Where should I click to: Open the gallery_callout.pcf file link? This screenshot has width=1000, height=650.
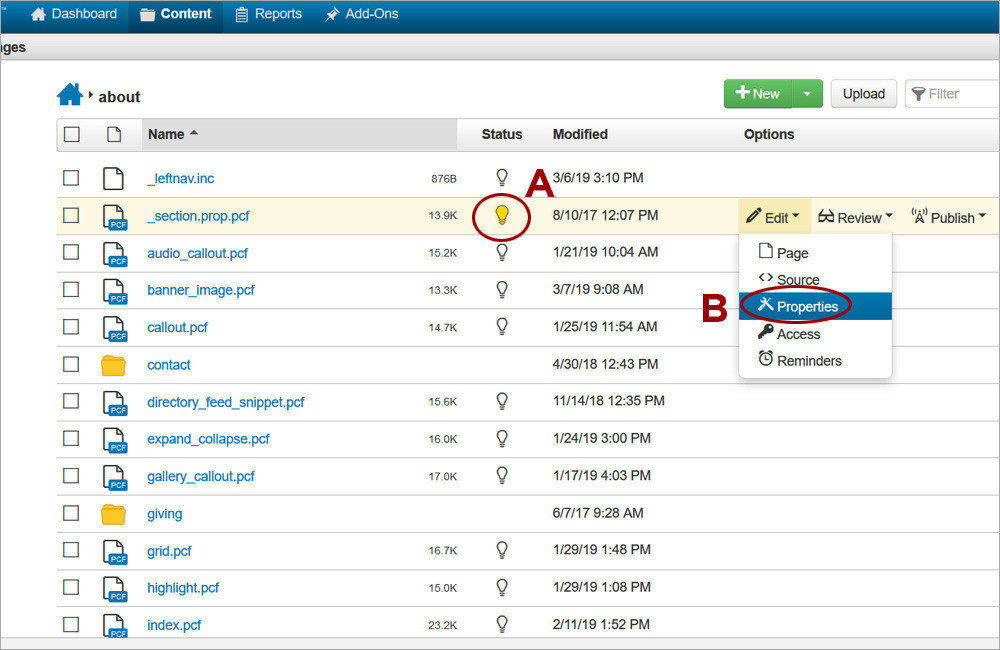[x=201, y=476]
